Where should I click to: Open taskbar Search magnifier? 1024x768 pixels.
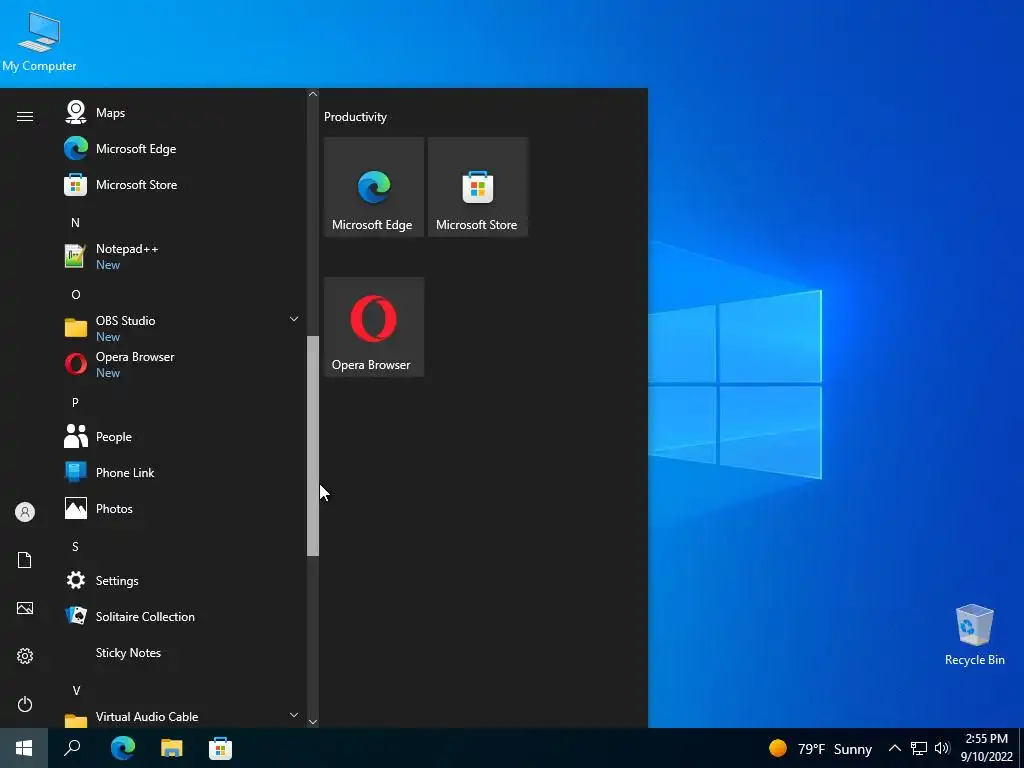coord(72,748)
